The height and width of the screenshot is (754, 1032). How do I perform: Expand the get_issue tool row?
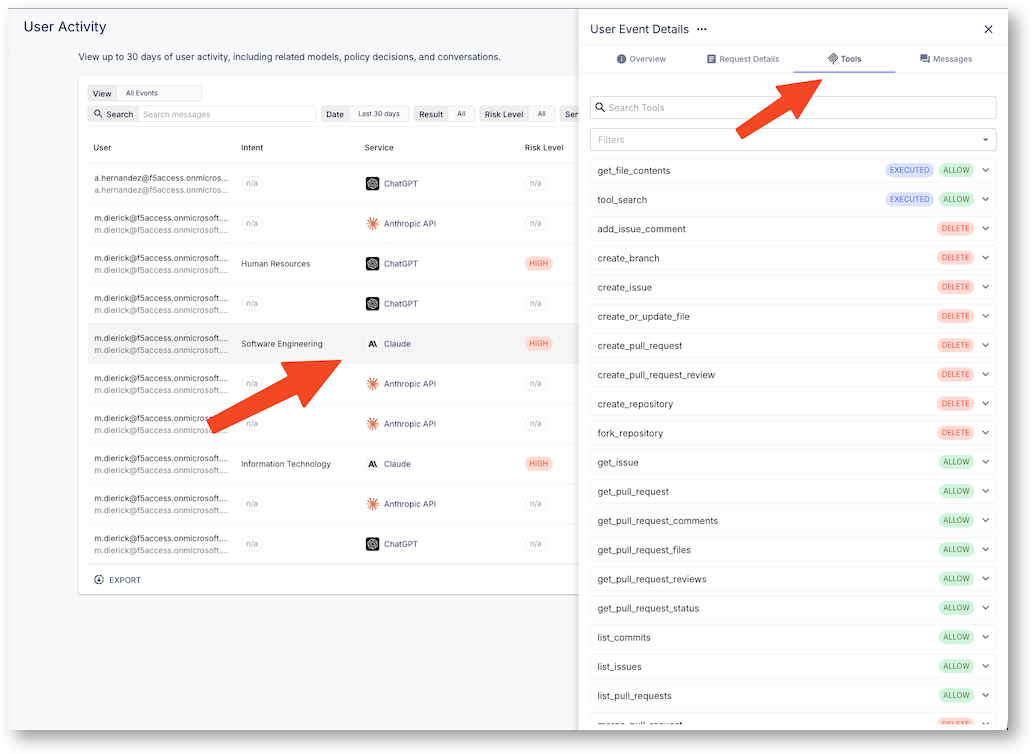[x=986, y=462]
